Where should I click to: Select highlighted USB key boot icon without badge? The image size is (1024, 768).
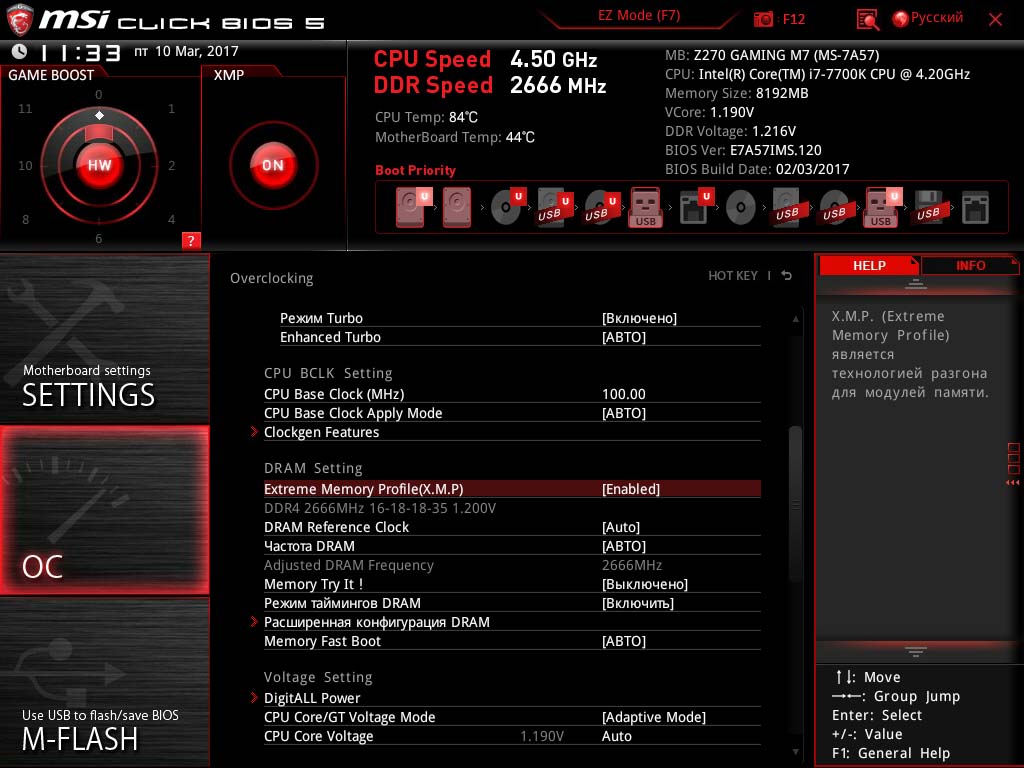pyautogui.click(x=645, y=208)
